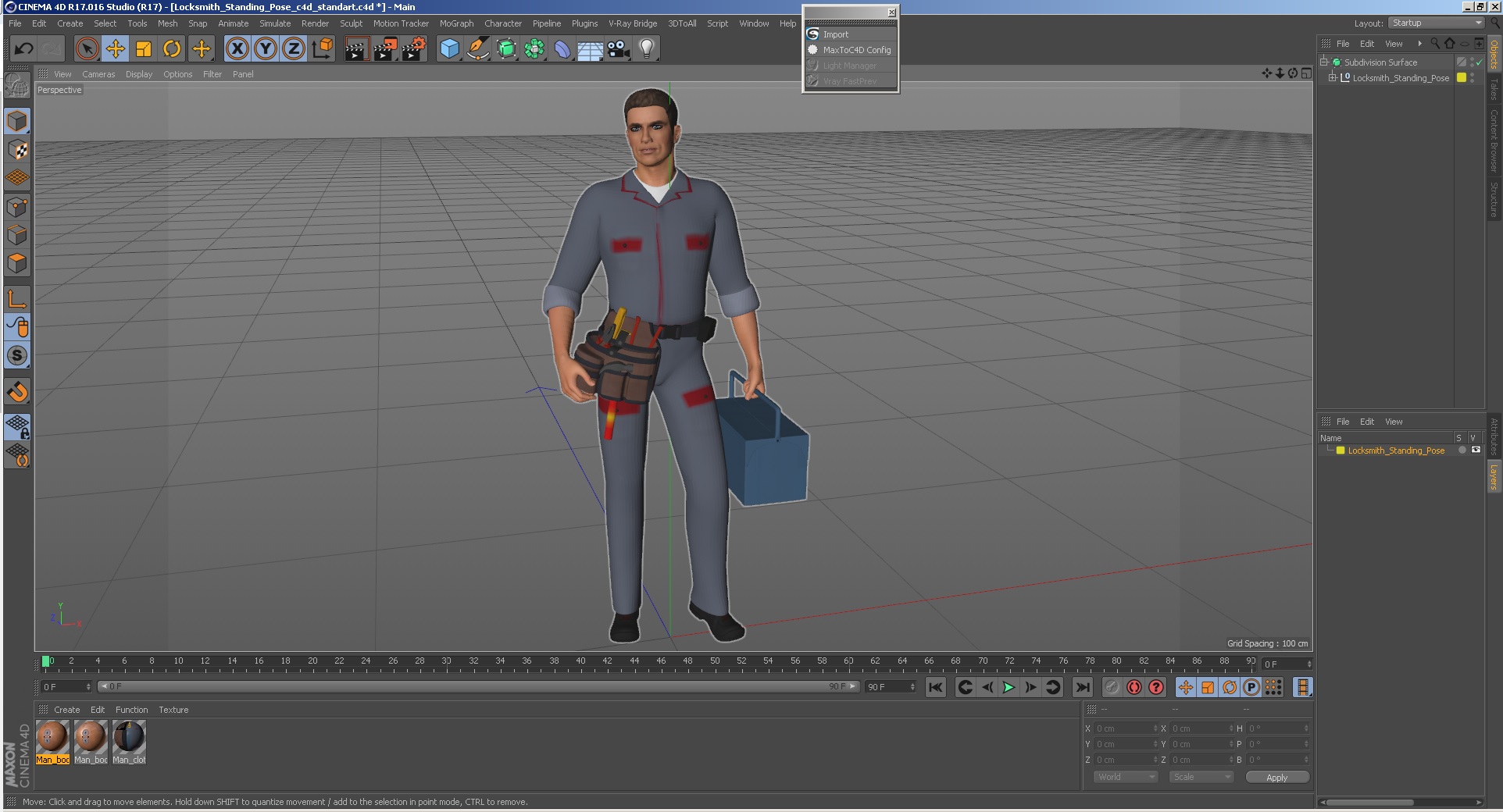Open the Character menu
This screenshot has height=812, width=1503.
(502, 23)
